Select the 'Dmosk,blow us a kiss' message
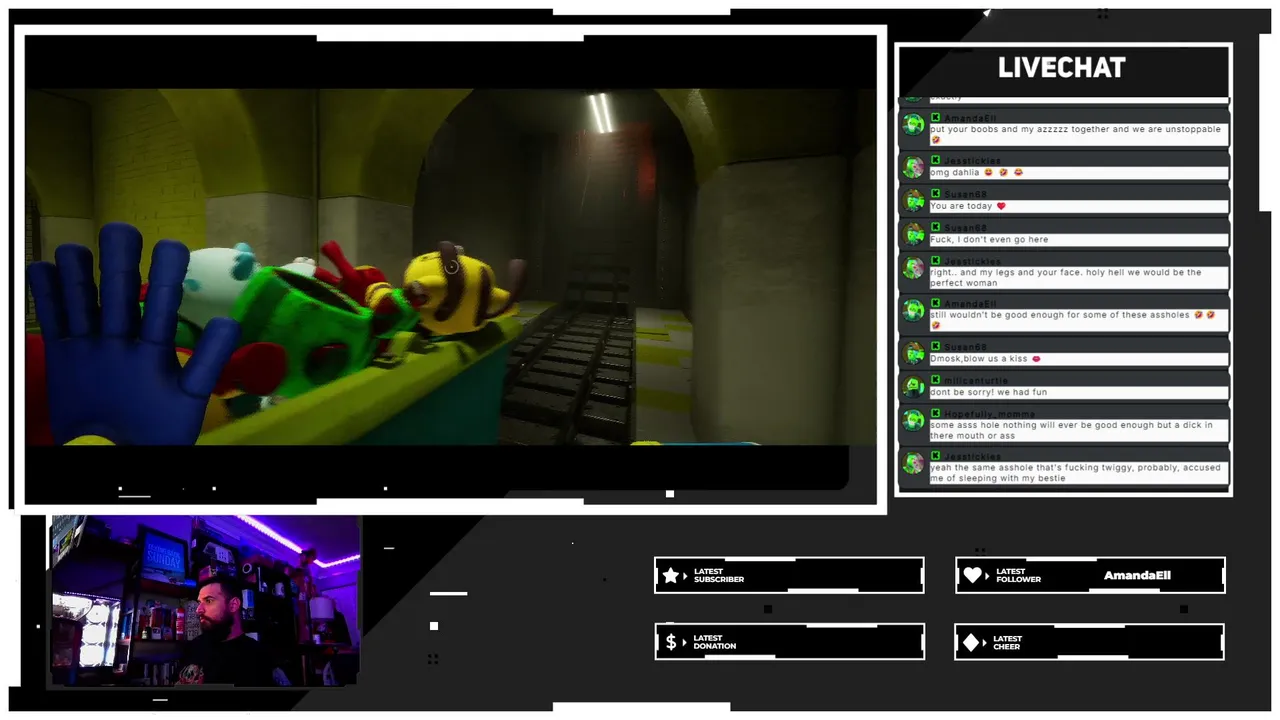This screenshot has width=1280, height=720. (x=1078, y=358)
